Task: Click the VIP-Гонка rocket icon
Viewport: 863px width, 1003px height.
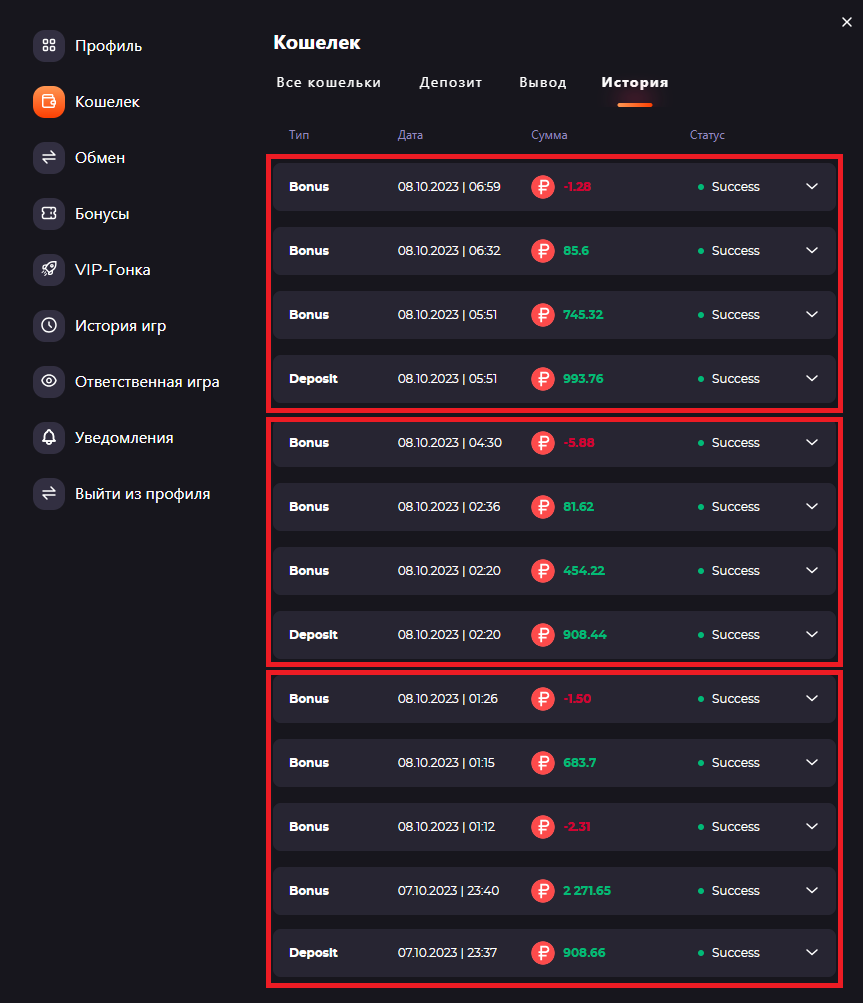Action: (x=48, y=270)
